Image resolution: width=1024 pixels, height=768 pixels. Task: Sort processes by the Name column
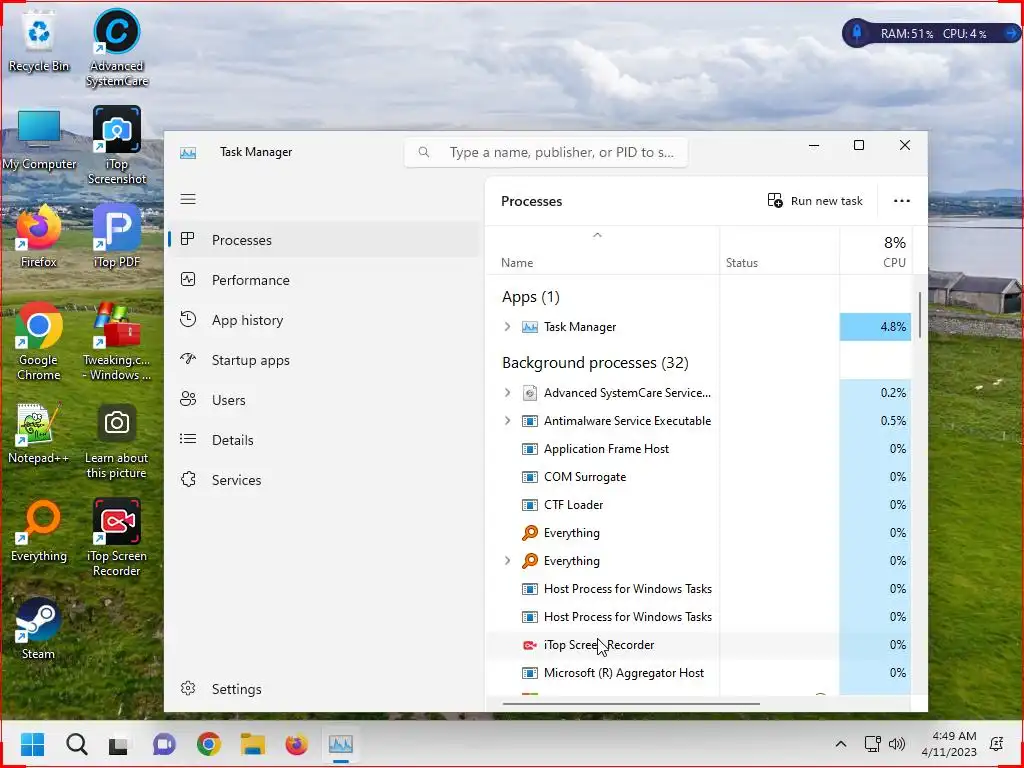coord(602,251)
